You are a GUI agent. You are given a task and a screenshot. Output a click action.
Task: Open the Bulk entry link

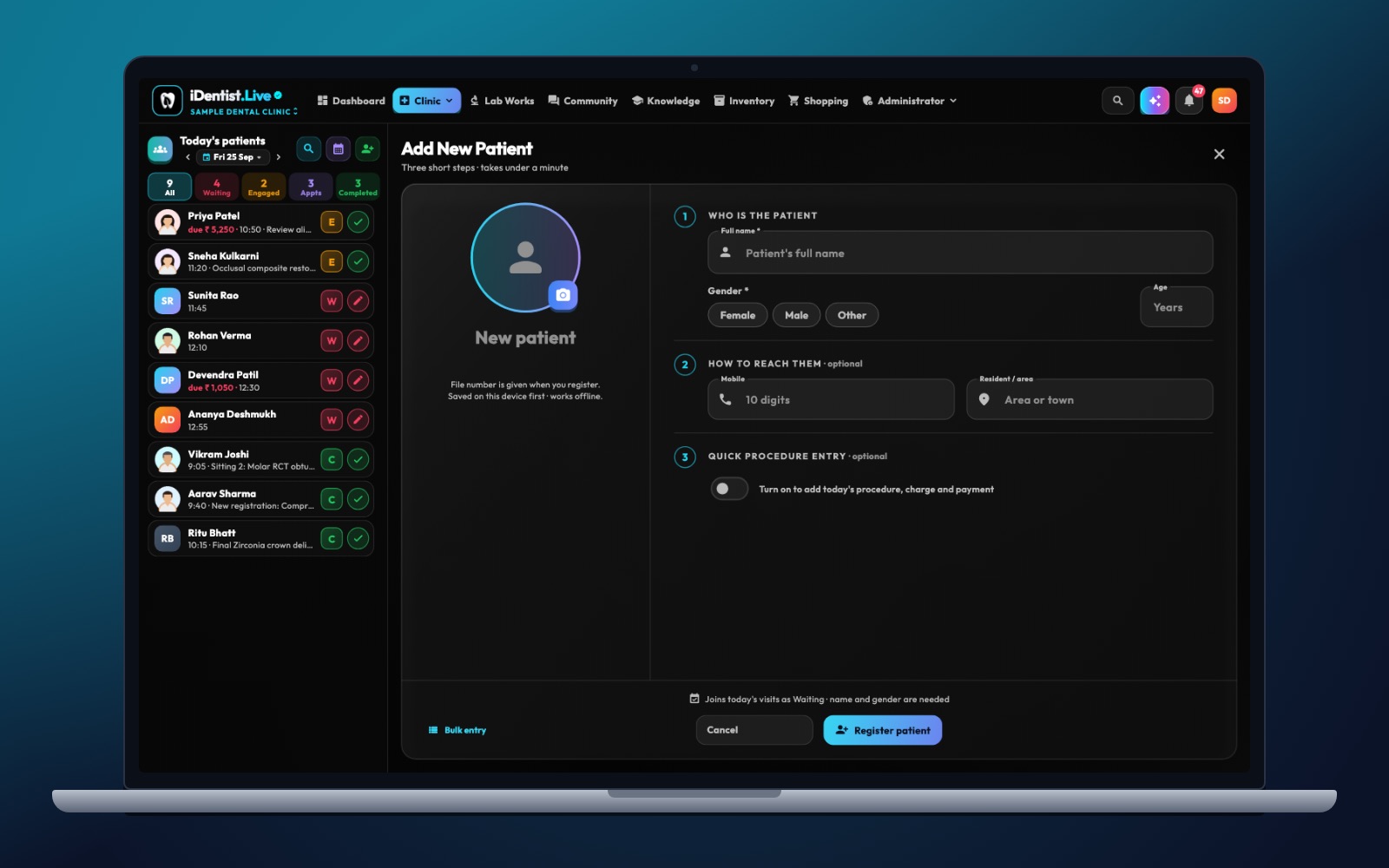click(x=458, y=730)
